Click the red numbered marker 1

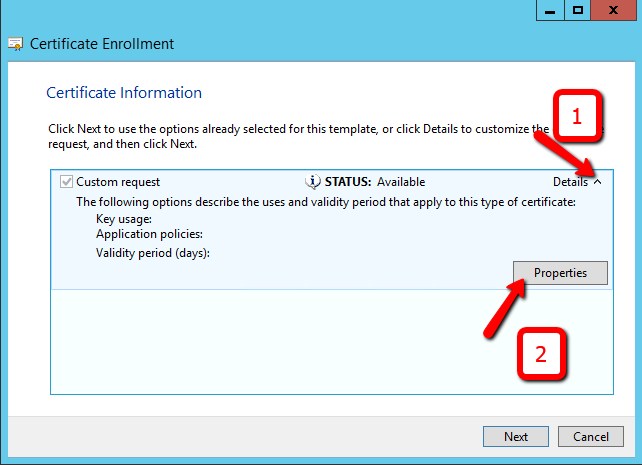[x=577, y=117]
